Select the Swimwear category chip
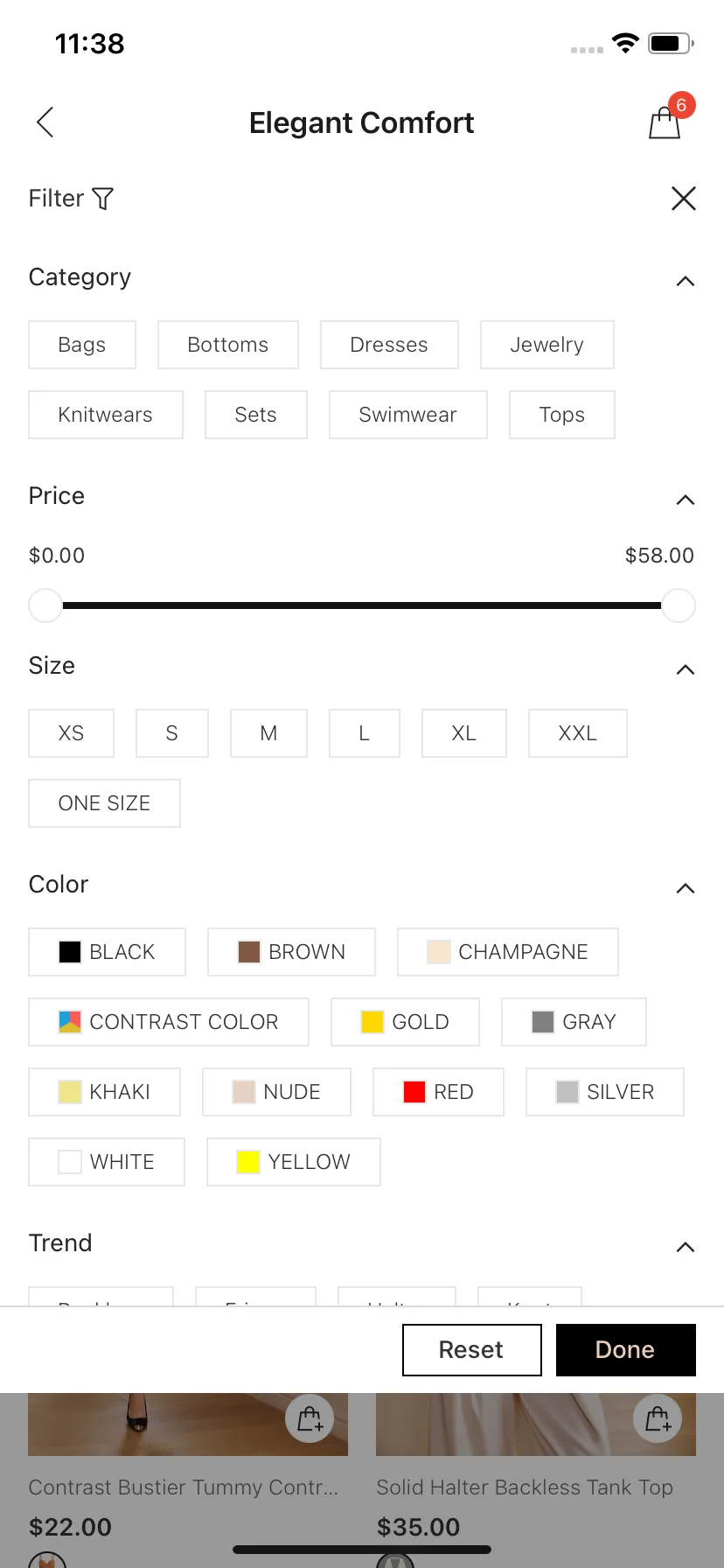The image size is (724, 1568). (408, 415)
